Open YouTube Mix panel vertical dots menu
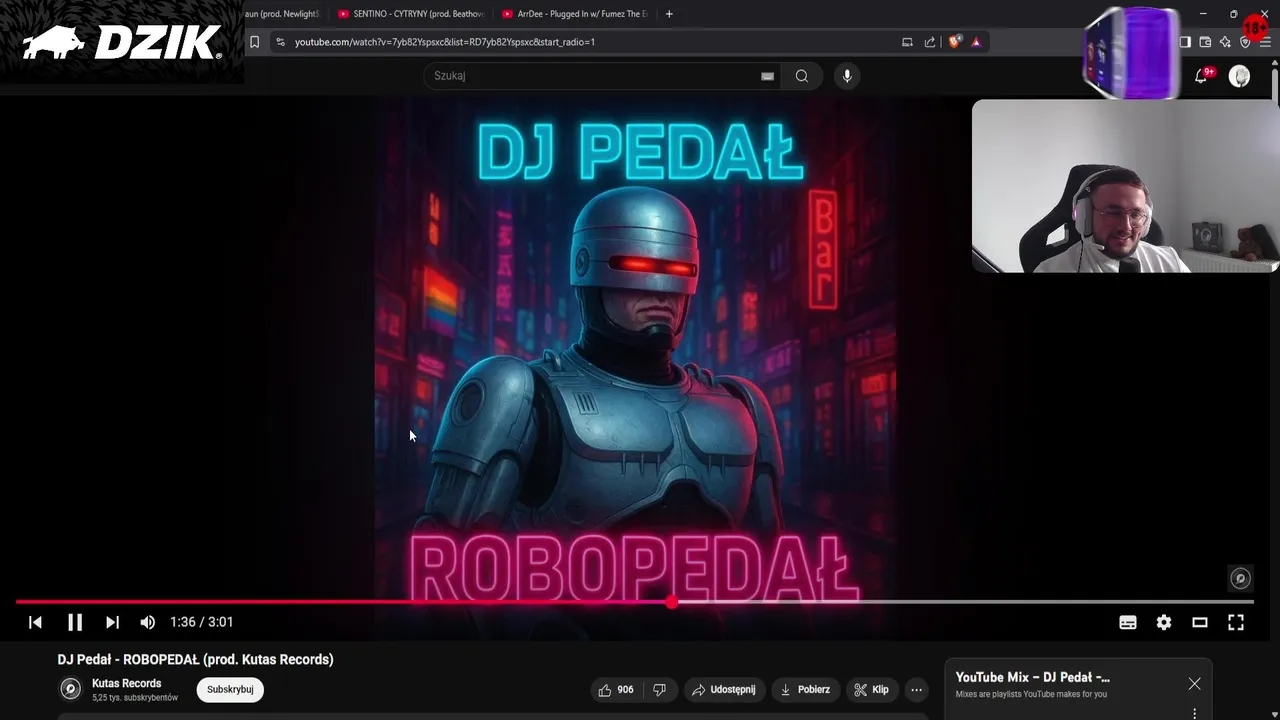The width and height of the screenshot is (1280, 720). 1194,713
